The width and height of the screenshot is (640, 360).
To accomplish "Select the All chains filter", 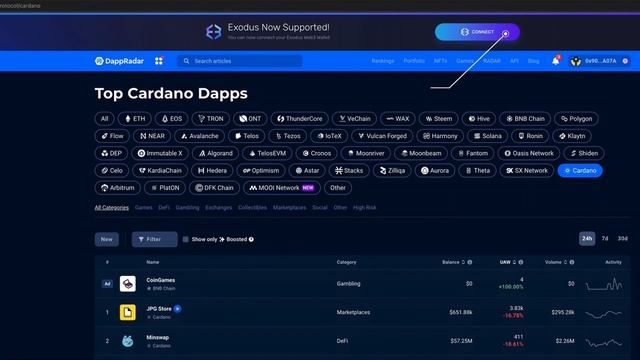I will tap(104, 119).
